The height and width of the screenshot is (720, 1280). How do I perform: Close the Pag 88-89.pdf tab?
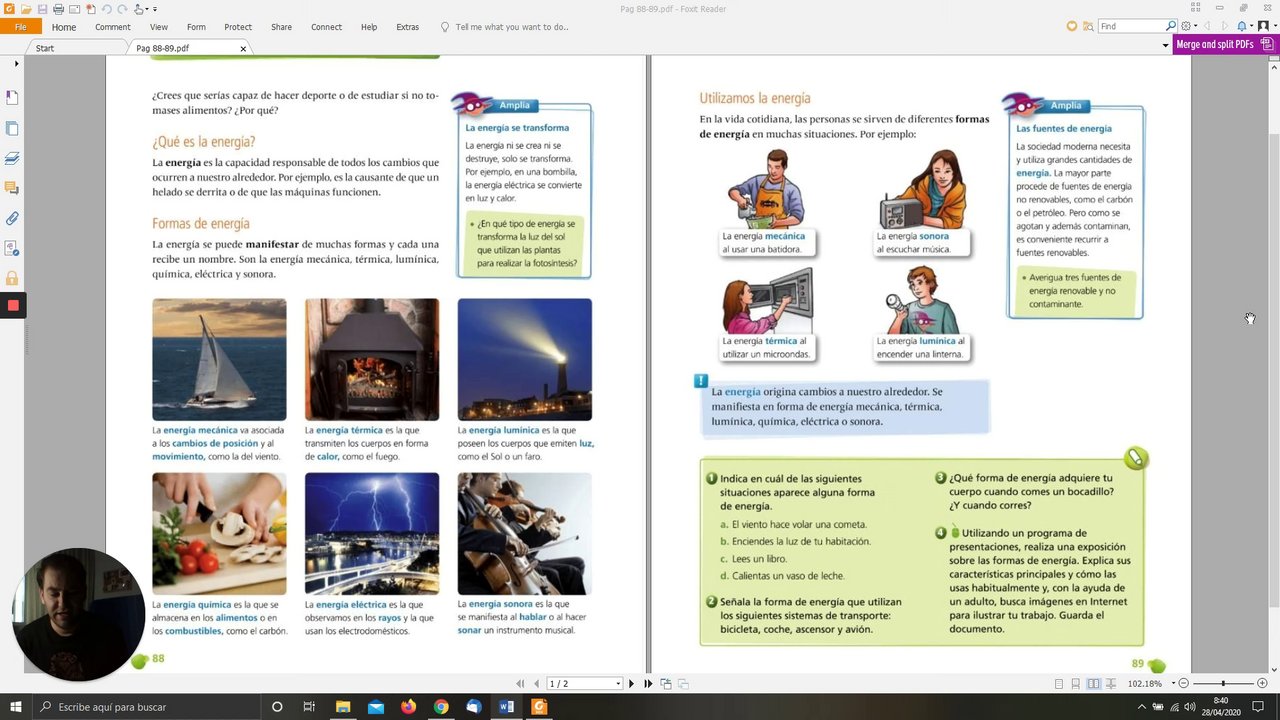tap(243, 48)
